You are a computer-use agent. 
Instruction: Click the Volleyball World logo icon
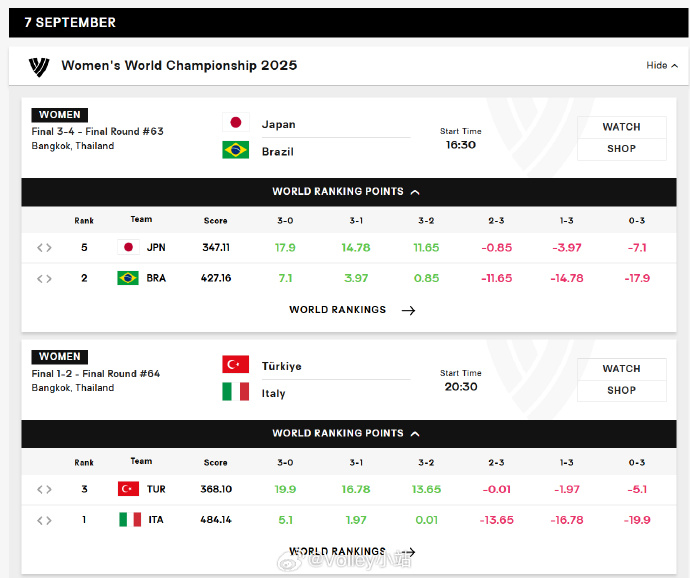point(39,66)
